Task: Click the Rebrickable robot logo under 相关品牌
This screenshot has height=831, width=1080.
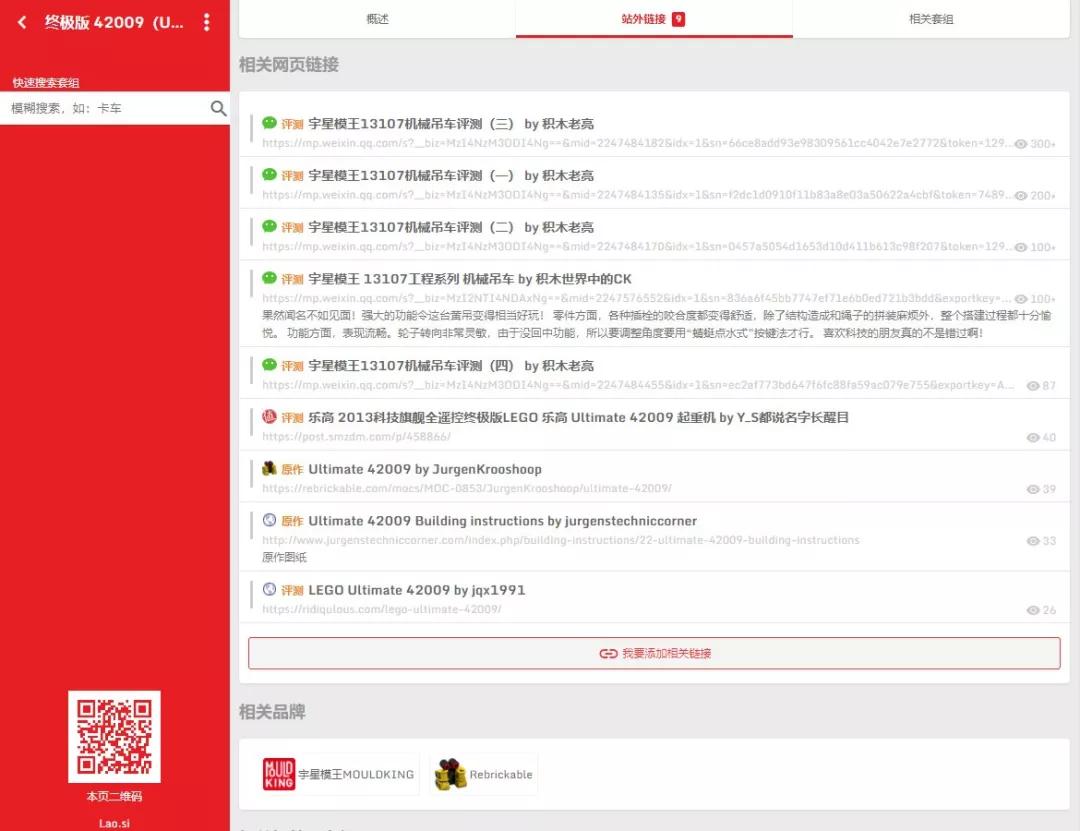Action: (x=452, y=772)
